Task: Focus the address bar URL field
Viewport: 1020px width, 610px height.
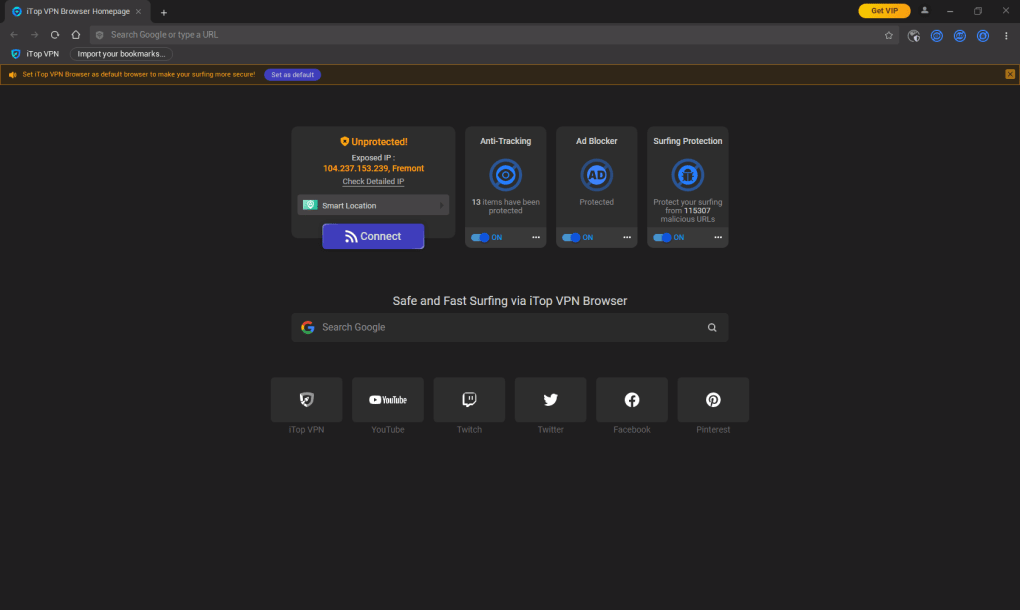Action: (x=494, y=35)
